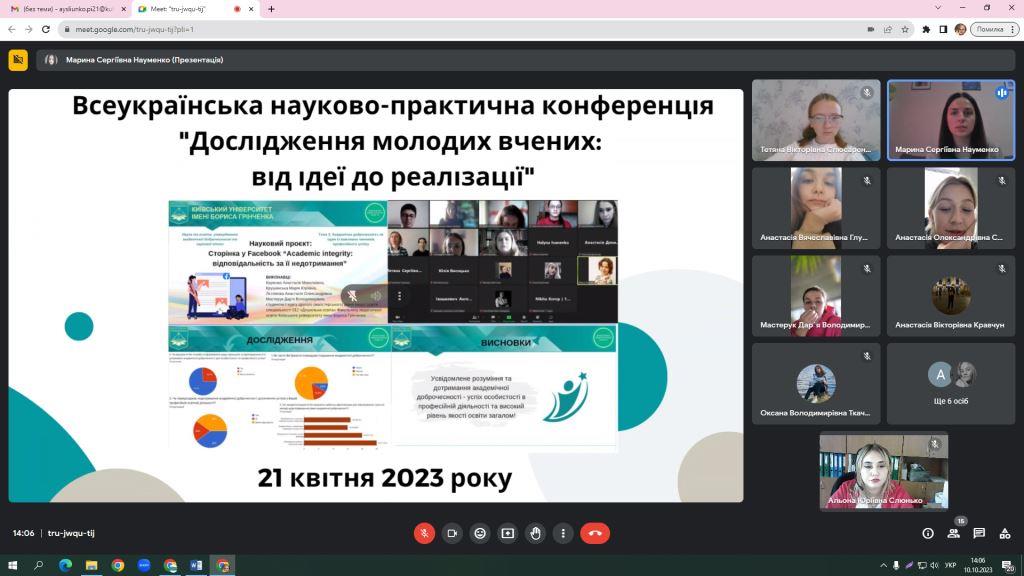Open Microsoft Word from the taskbar

[x=196, y=565]
